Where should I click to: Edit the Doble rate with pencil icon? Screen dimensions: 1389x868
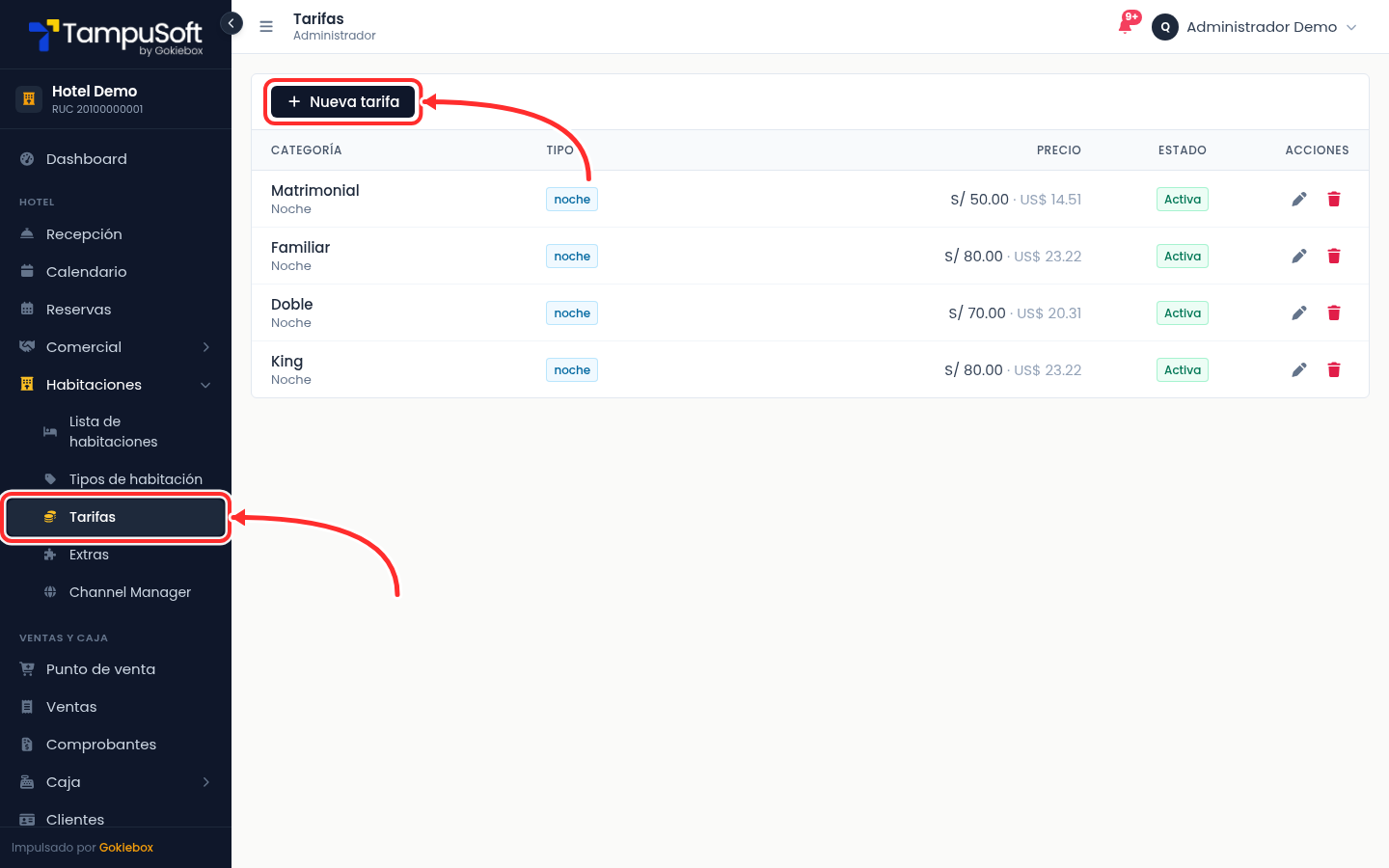coord(1299,312)
